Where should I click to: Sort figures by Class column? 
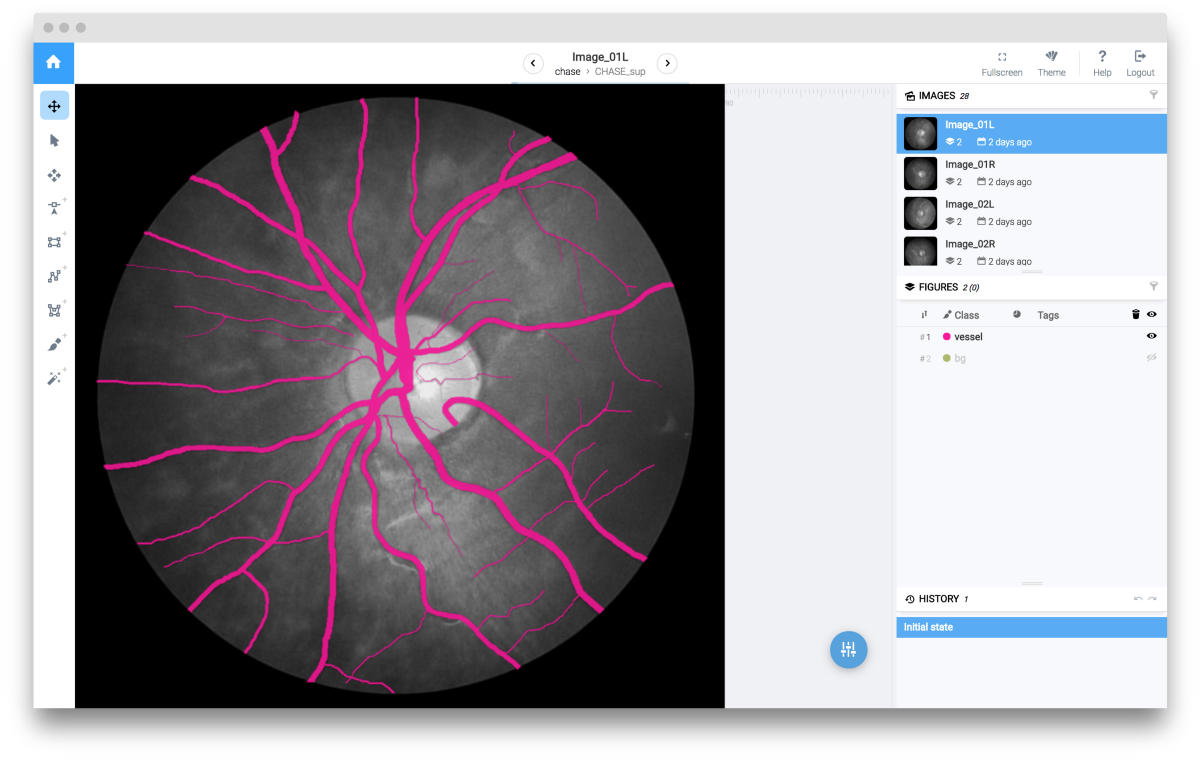[x=960, y=315]
